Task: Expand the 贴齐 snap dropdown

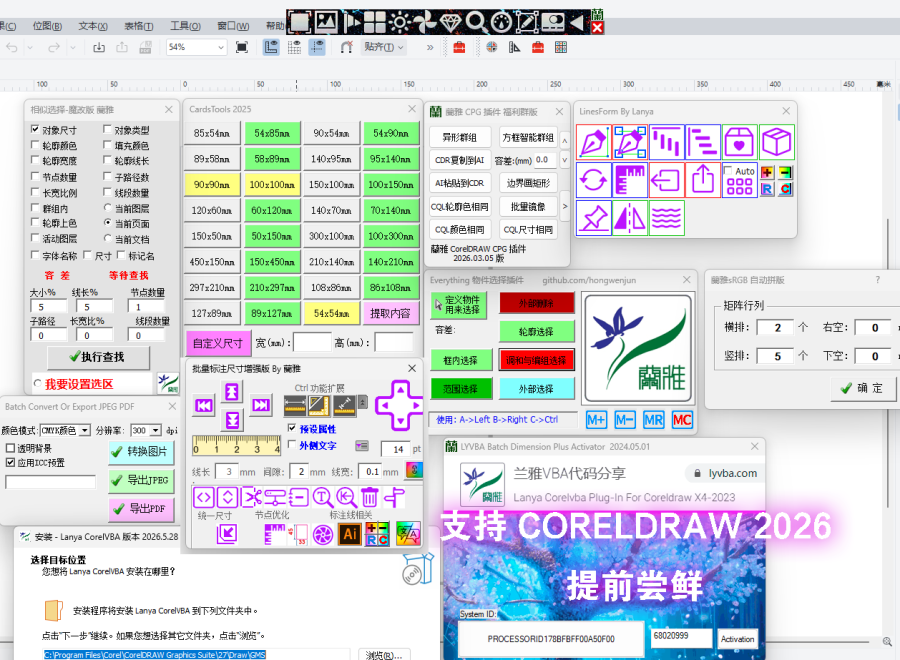Action: (x=401, y=47)
